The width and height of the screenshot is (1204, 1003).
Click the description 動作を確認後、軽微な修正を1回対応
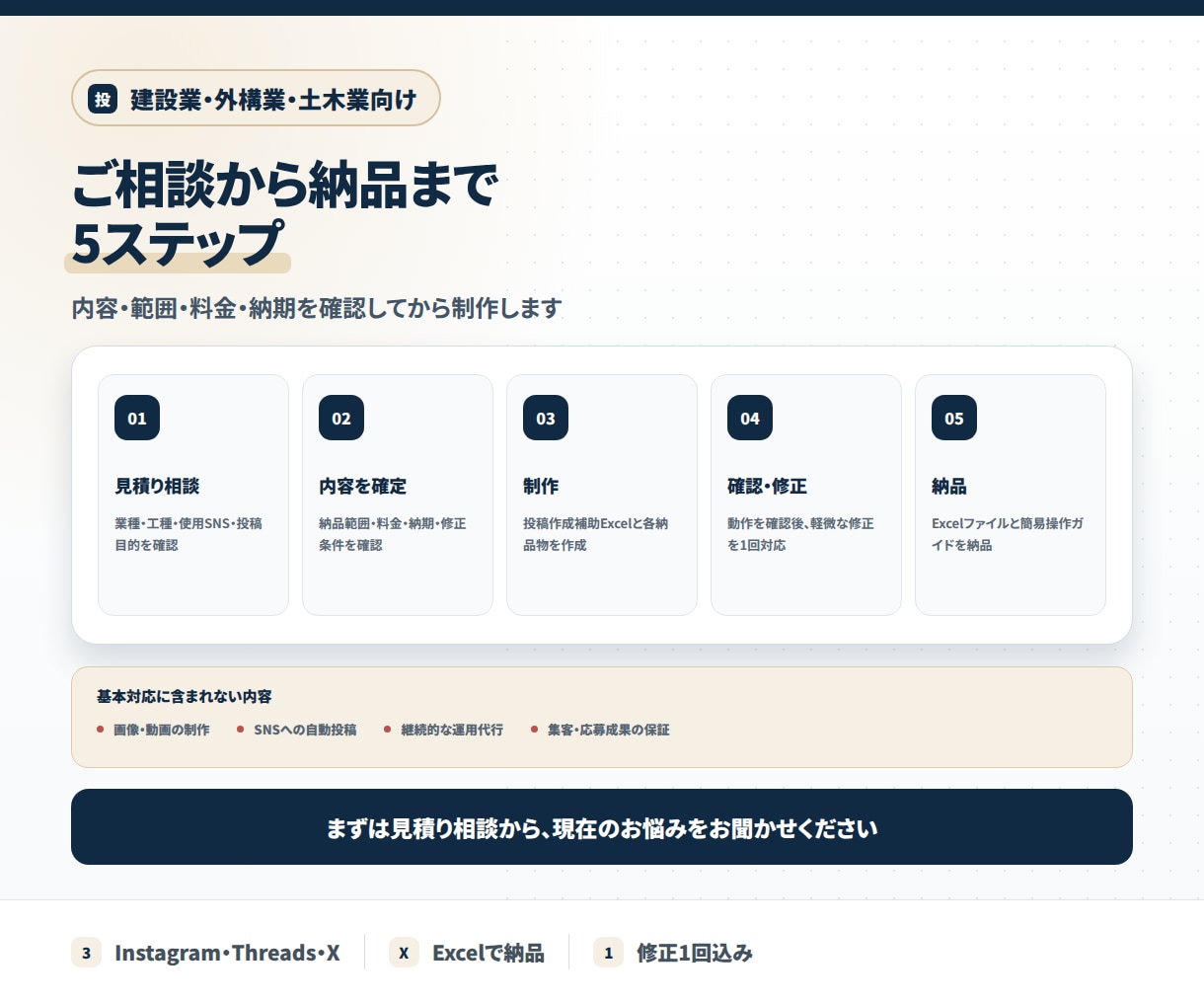point(800,534)
